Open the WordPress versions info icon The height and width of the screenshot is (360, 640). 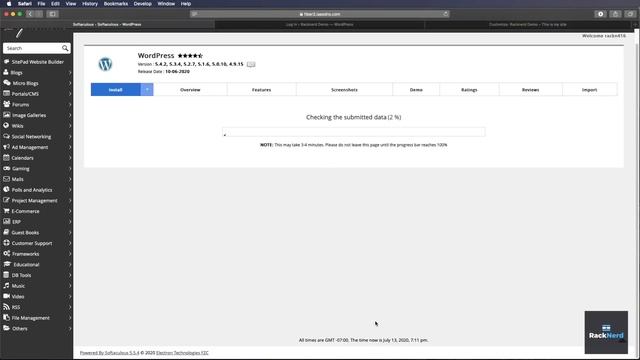[x=251, y=64]
